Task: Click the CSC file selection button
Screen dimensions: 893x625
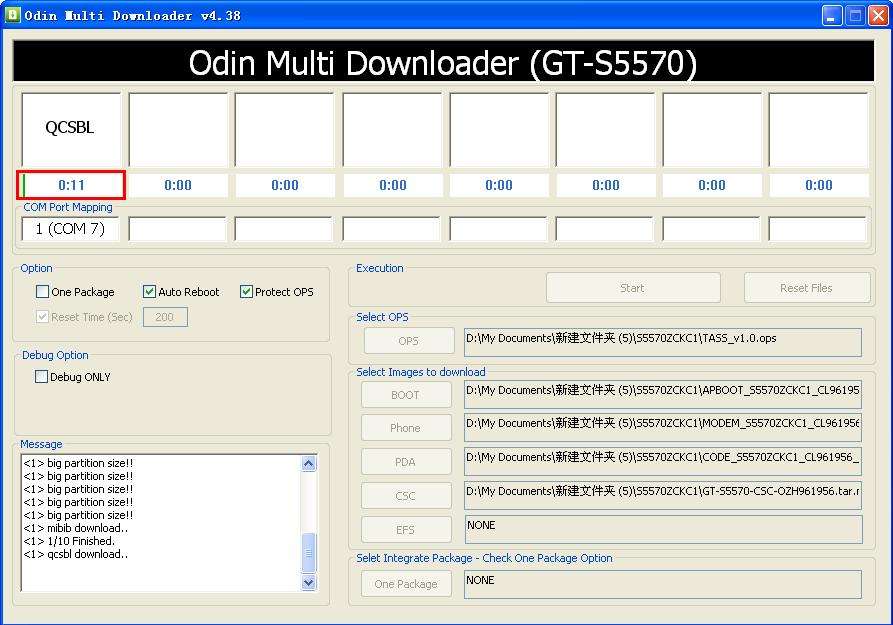Action: (x=406, y=495)
